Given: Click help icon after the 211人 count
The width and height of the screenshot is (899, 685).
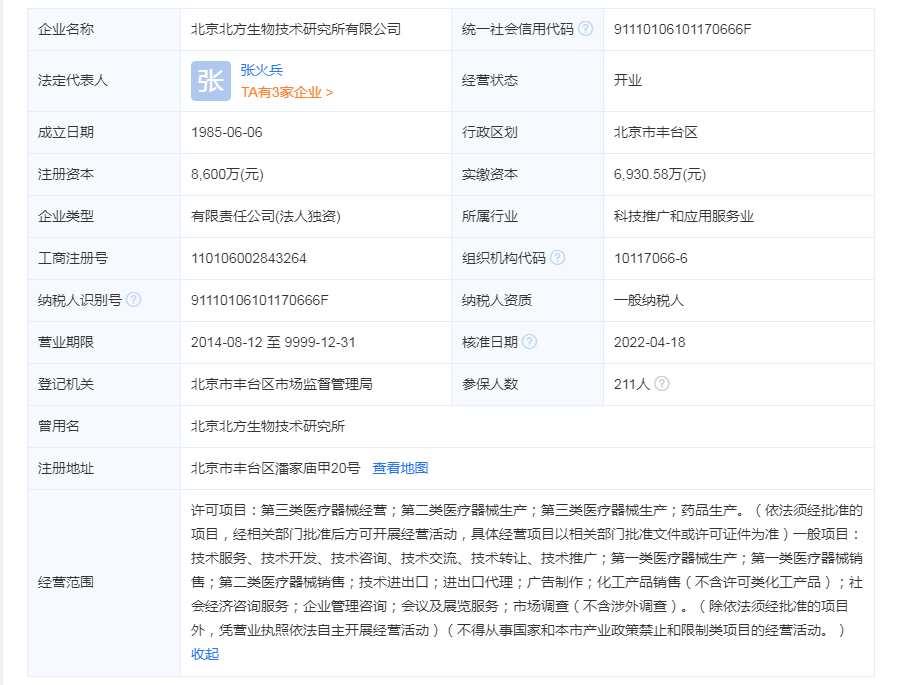Looking at the screenshot, I should 661,383.
